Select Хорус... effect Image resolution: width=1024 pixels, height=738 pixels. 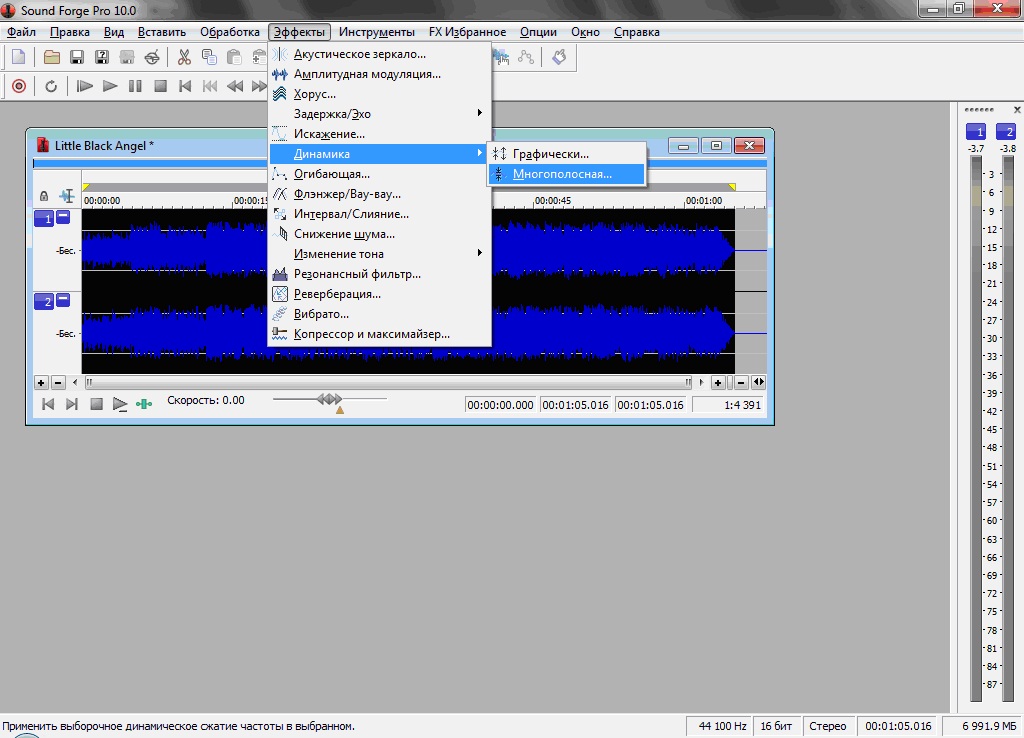pos(379,94)
